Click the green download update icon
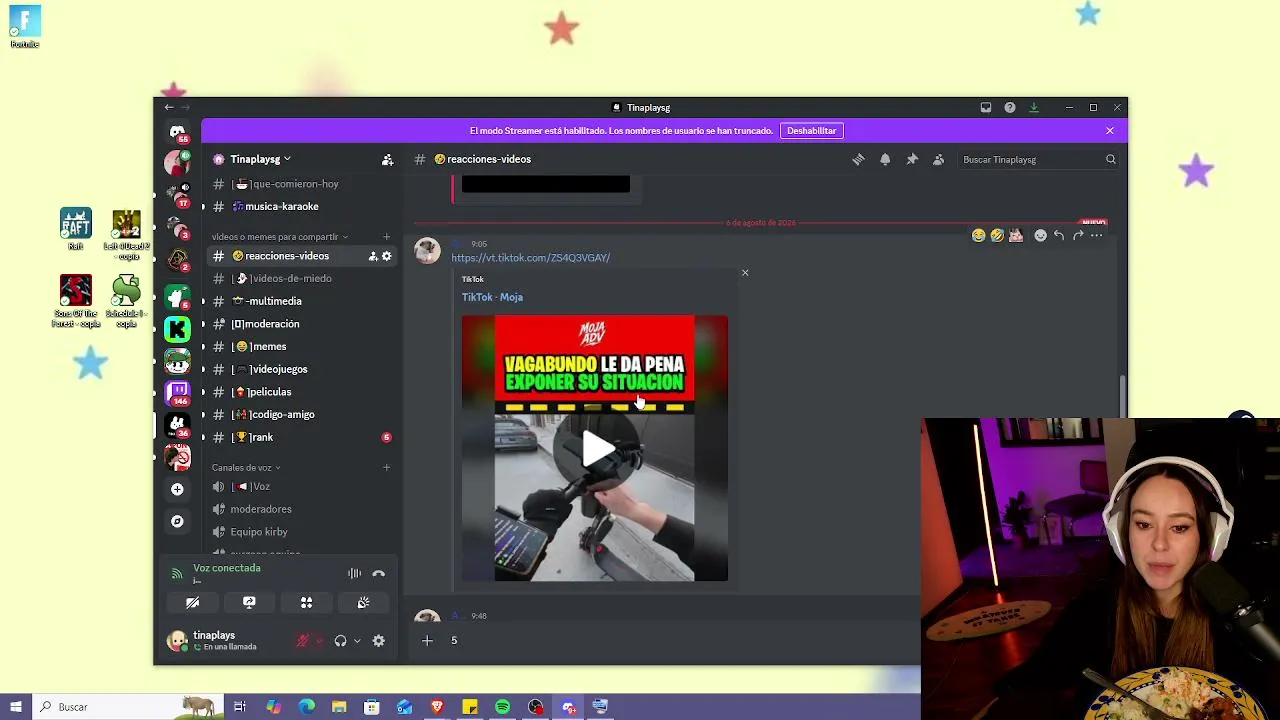 [1034, 107]
